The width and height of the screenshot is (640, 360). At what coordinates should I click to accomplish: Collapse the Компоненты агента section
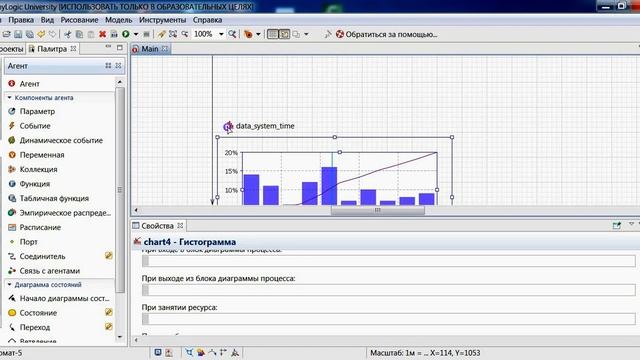[9, 98]
